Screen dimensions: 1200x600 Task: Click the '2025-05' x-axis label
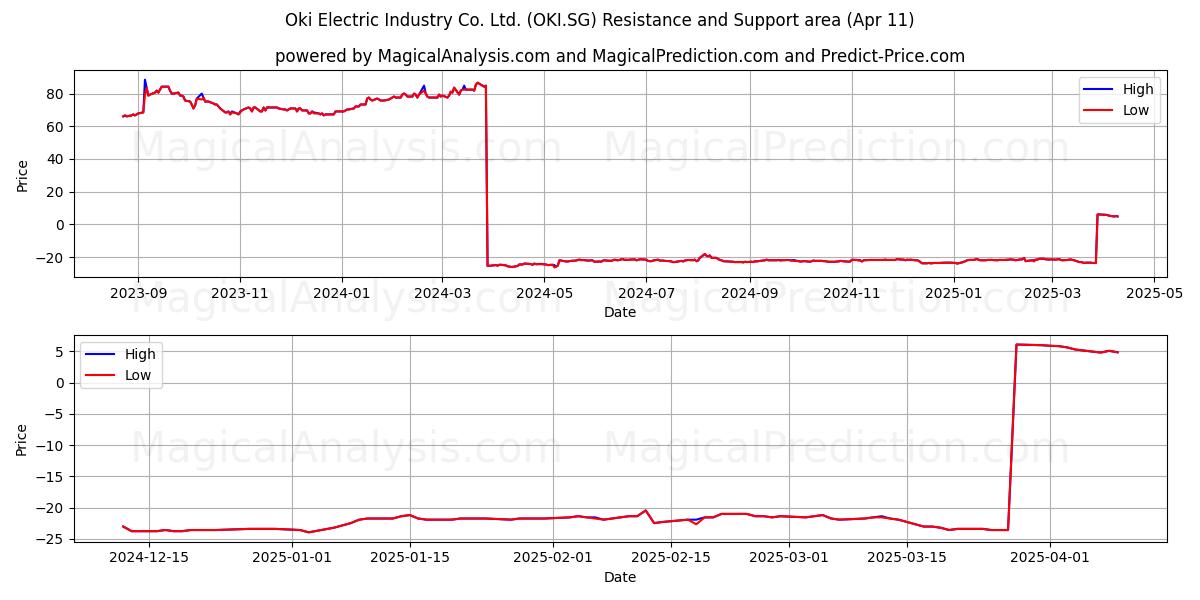[x=1154, y=293]
